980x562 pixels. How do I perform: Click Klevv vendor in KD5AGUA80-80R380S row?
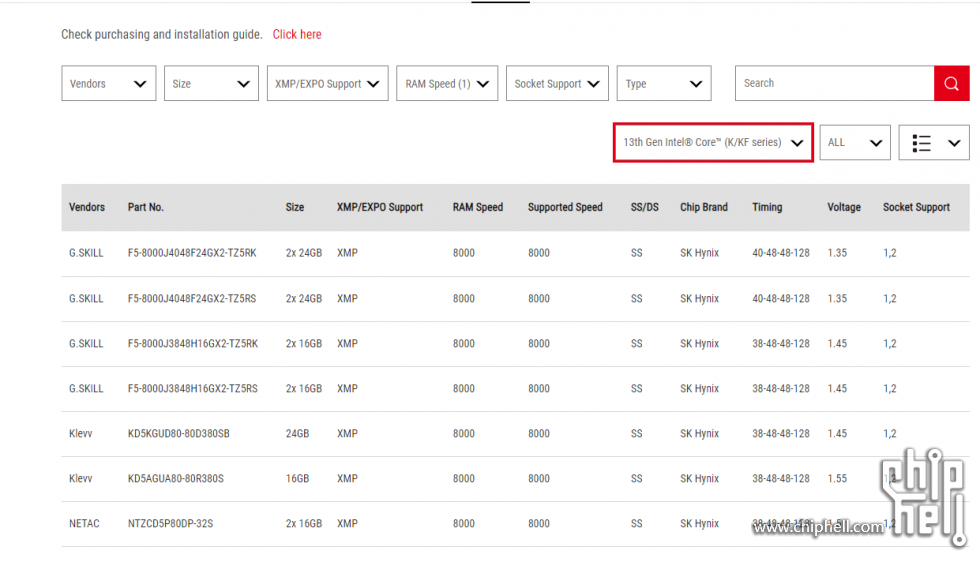click(x=81, y=478)
